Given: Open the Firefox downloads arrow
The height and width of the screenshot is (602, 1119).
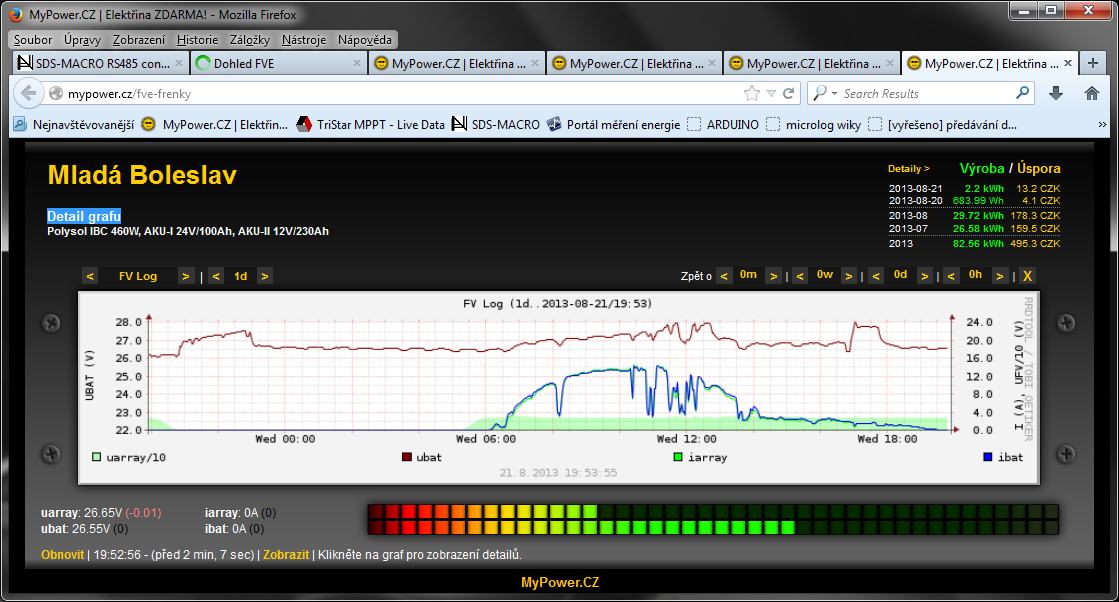Looking at the screenshot, I should coord(1055,93).
